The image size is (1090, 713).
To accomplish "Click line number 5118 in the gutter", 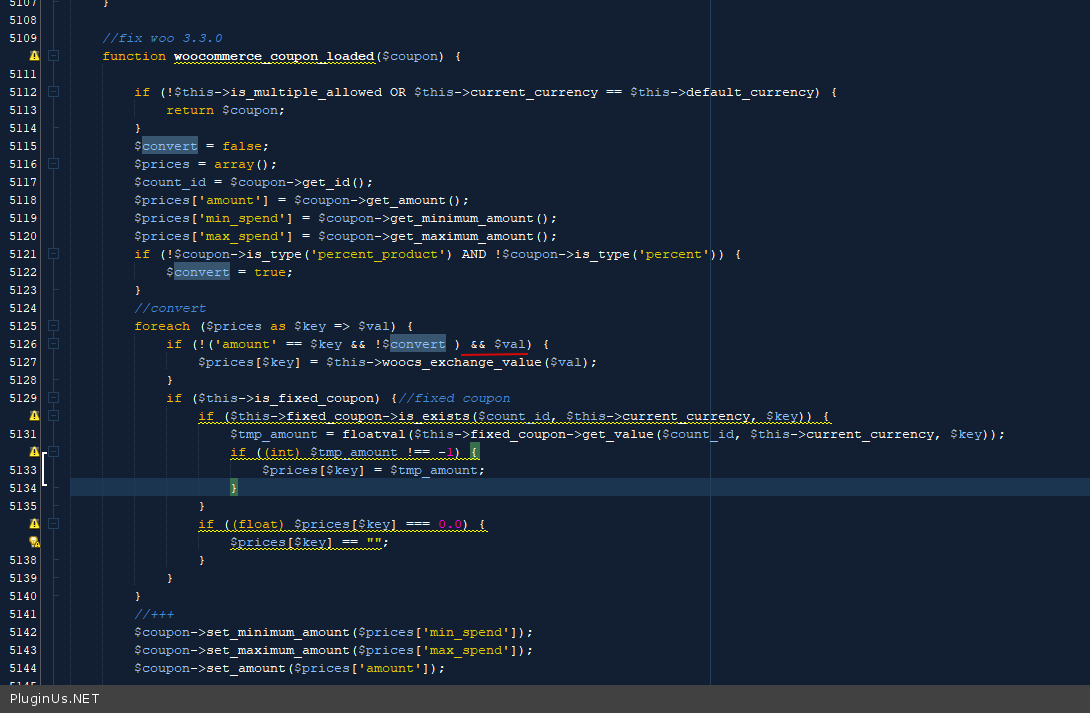I will click(x=22, y=200).
